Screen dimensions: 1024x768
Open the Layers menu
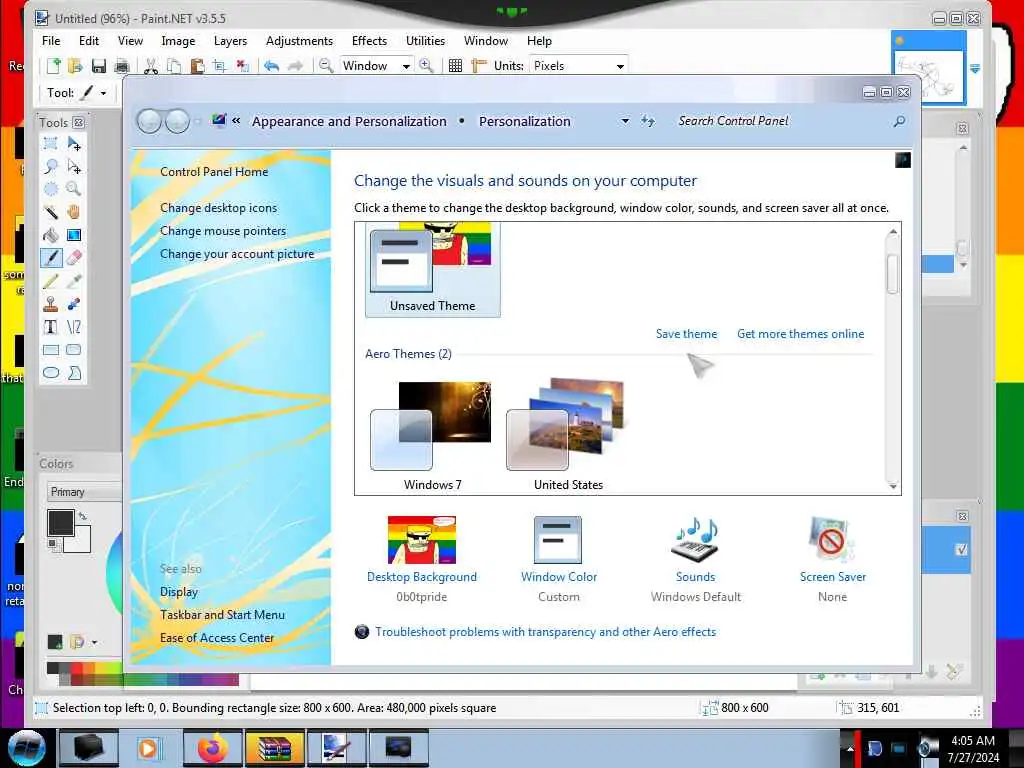point(231,40)
